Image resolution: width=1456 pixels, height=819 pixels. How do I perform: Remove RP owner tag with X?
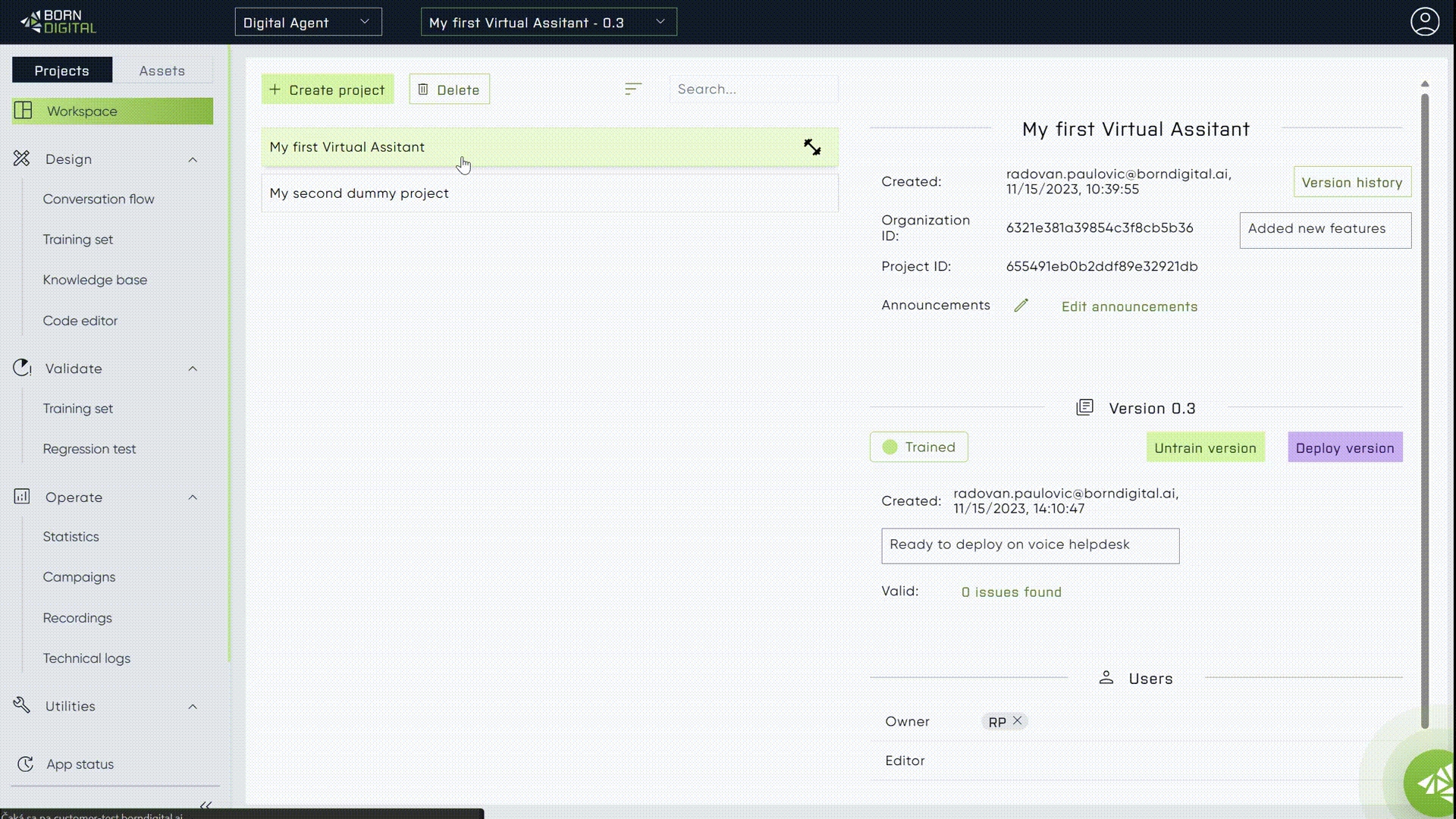point(1017,720)
